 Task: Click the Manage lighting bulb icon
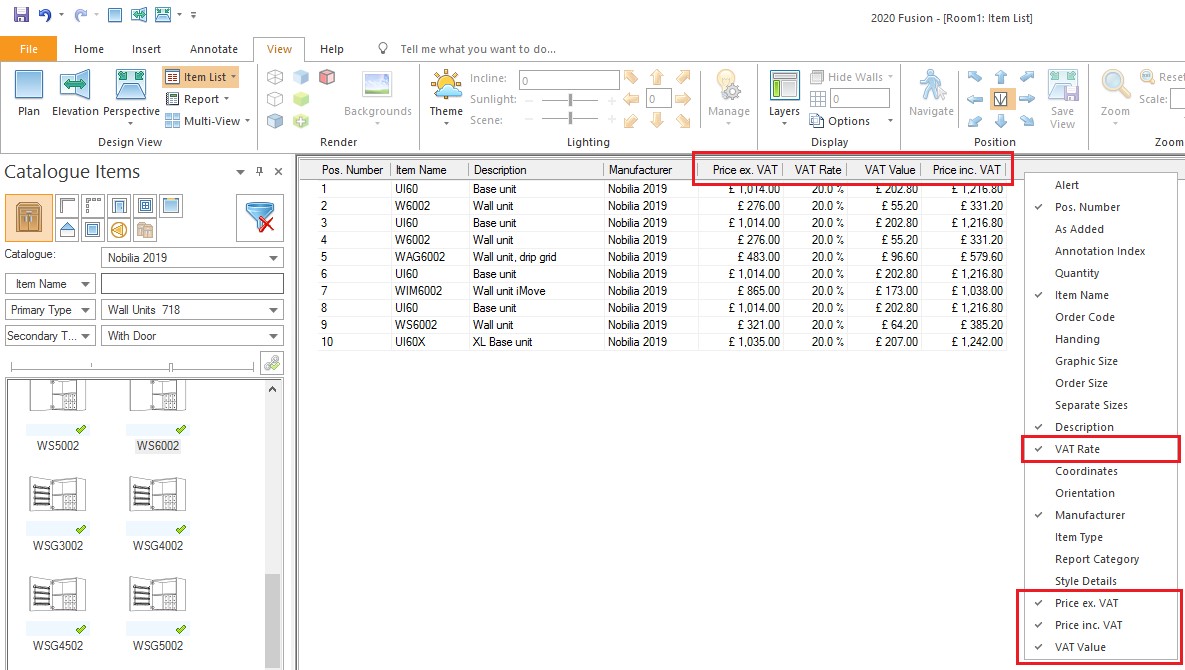(729, 95)
